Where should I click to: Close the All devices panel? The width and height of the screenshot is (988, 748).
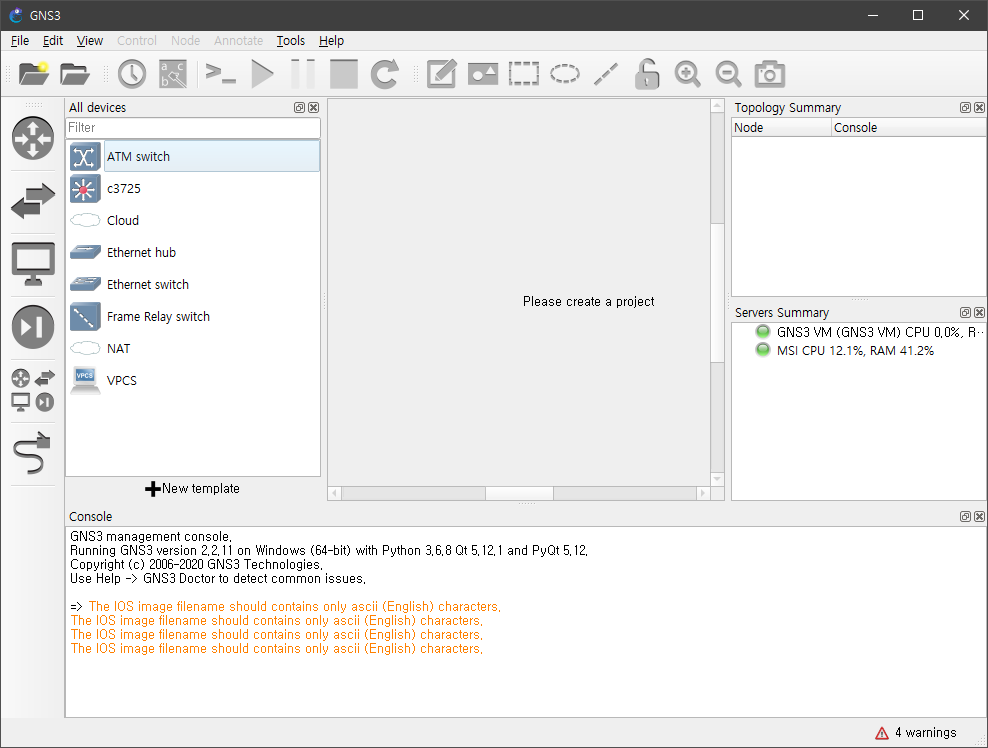click(313, 108)
